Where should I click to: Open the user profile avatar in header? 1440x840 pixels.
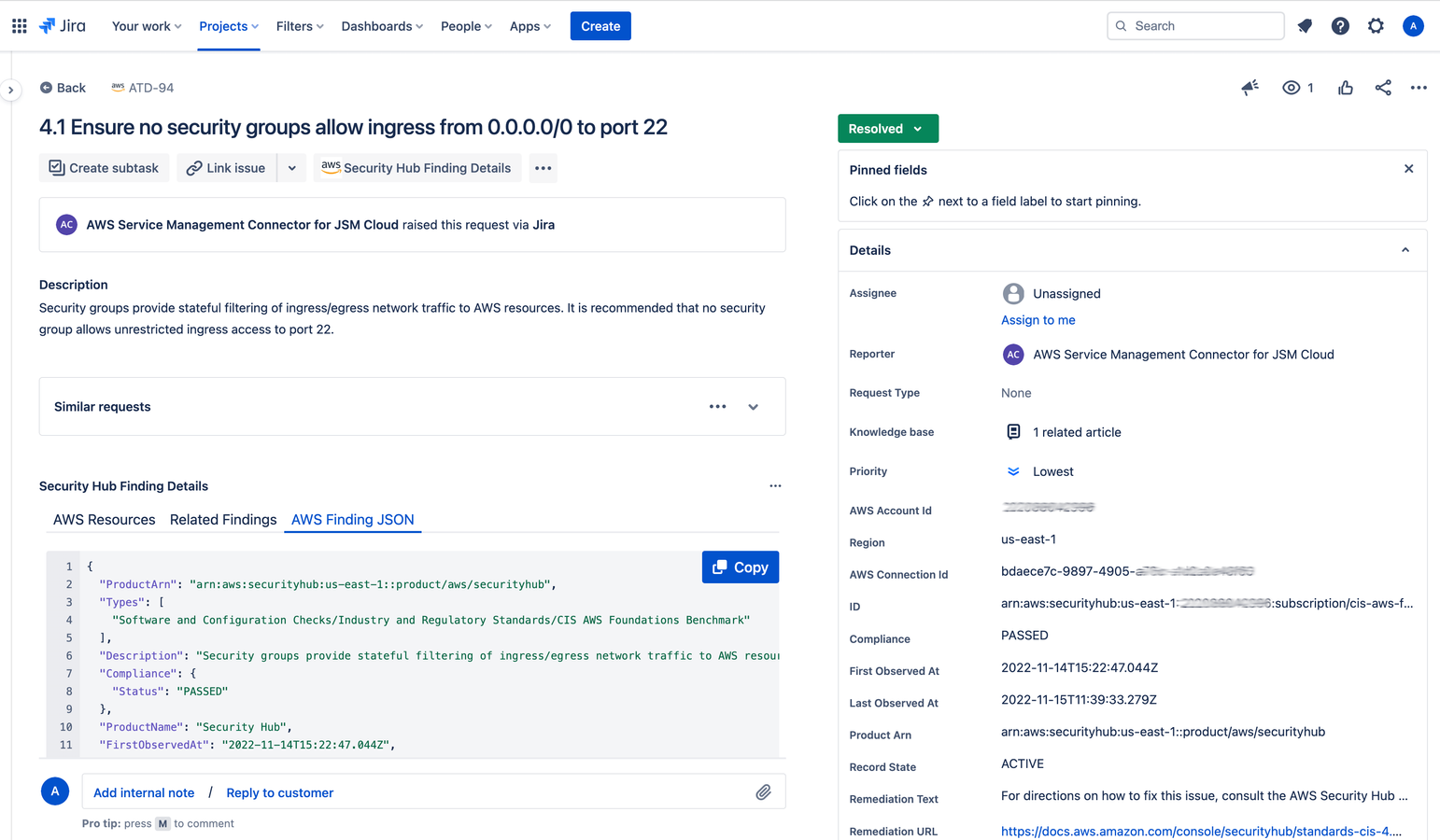coord(1413,26)
